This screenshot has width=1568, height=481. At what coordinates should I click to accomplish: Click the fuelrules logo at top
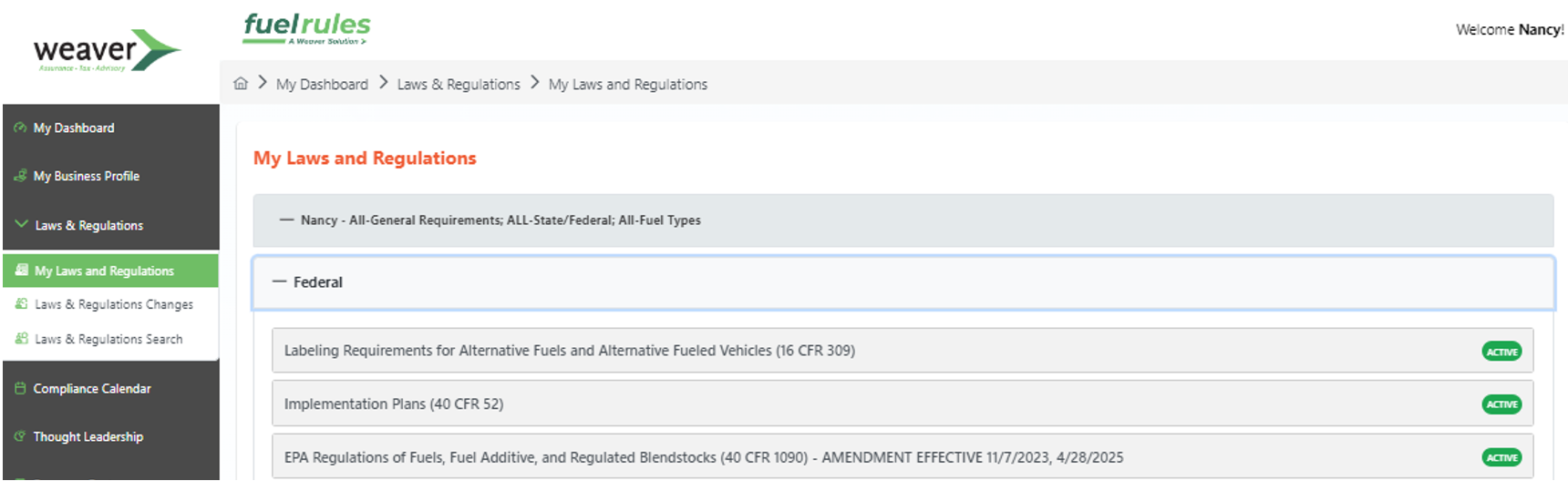click(306, 27)
